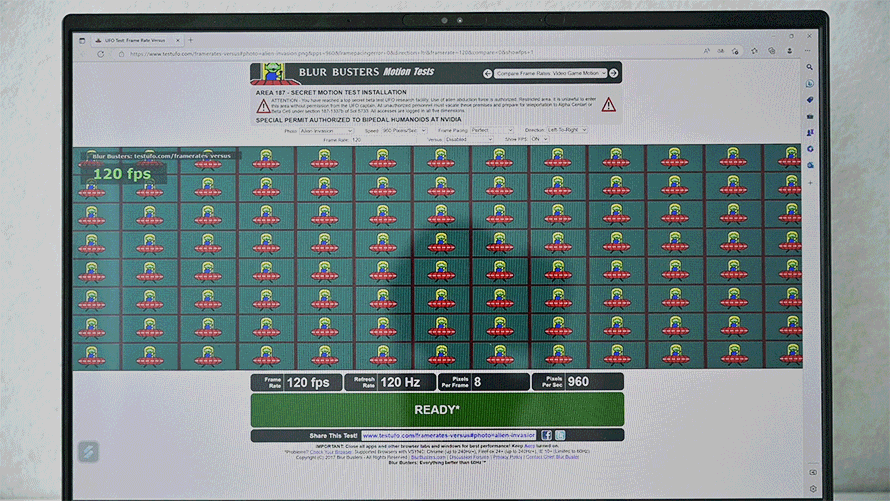Share the test on Twitter
The height and width of the screenshot is (501, 890).
tap(560, 435)
